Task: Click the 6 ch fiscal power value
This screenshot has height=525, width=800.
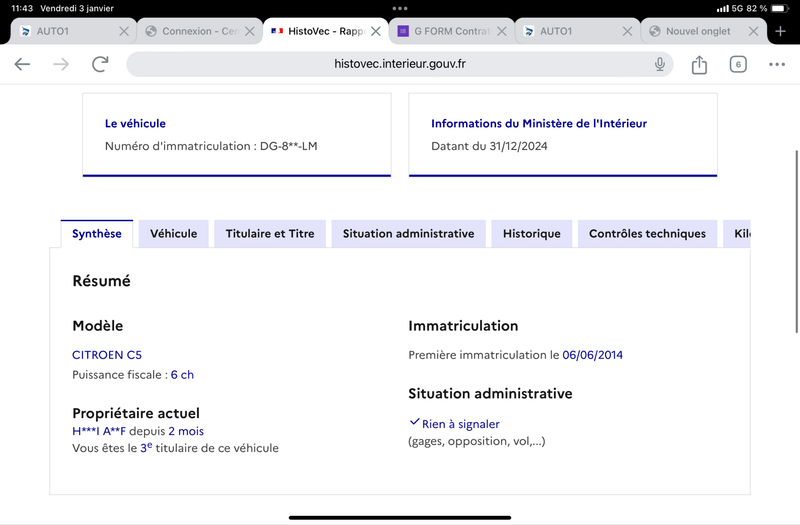Action: (182, 374)
